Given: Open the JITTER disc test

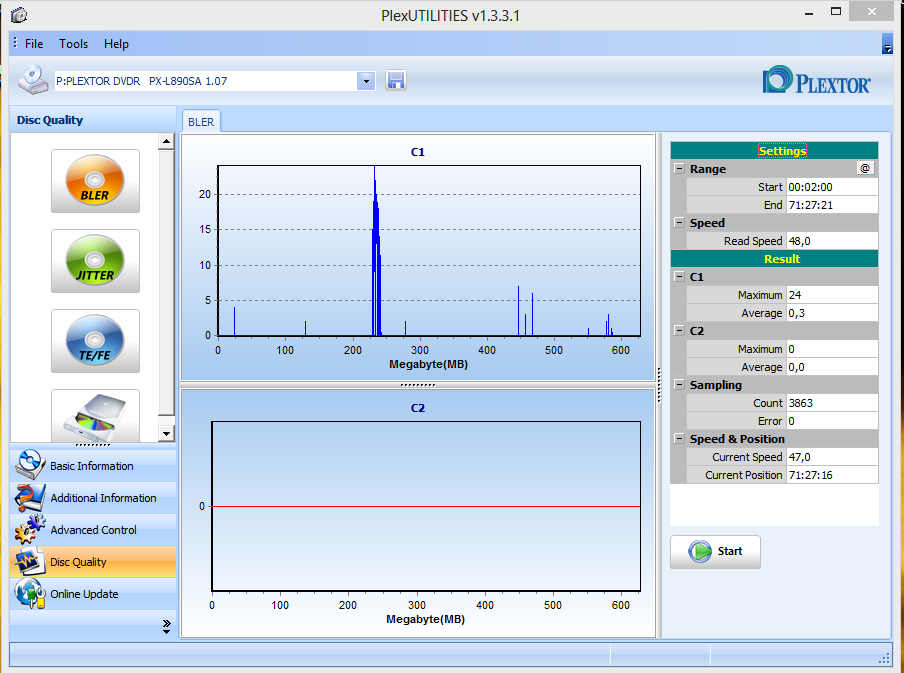Looking at the screenshot, I should click(x=95, y=261).
